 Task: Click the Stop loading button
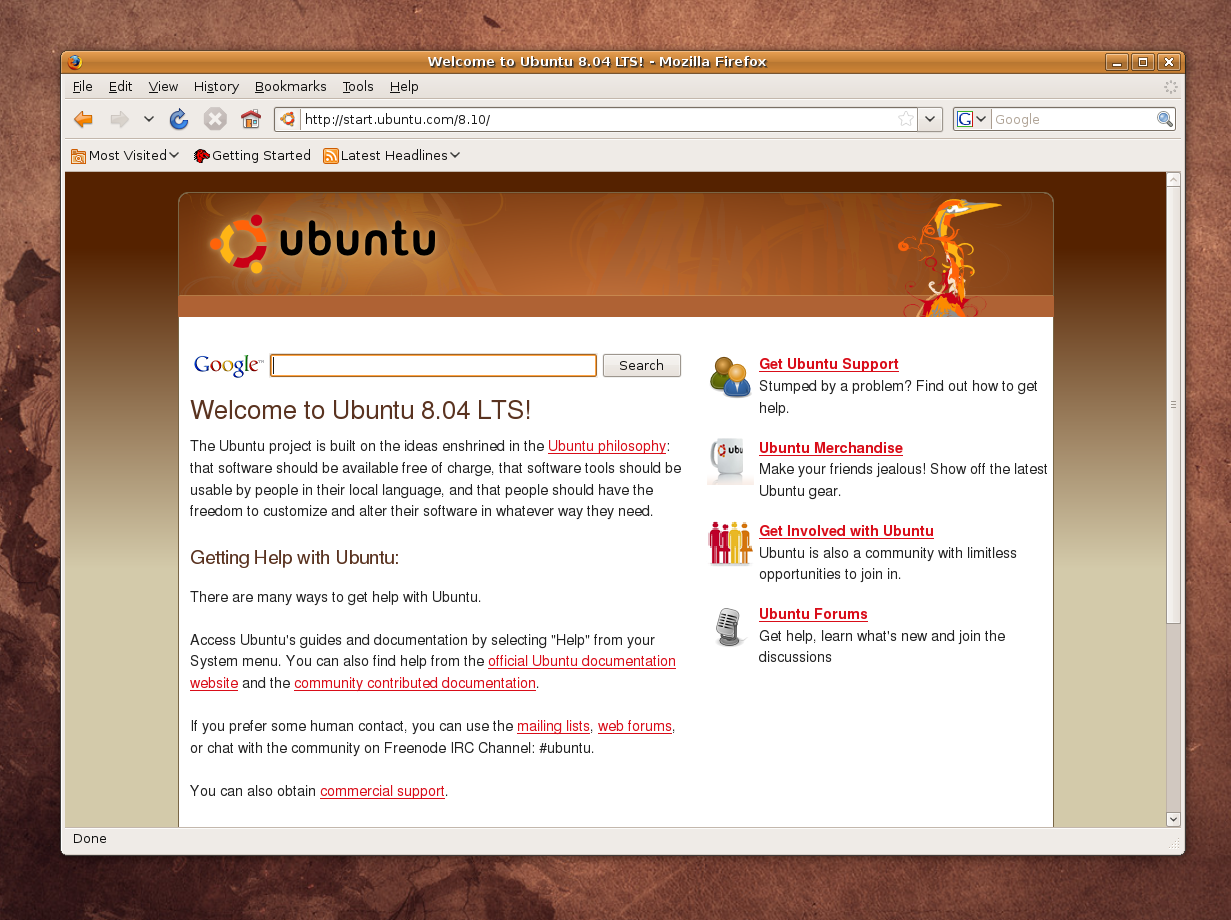215,120
